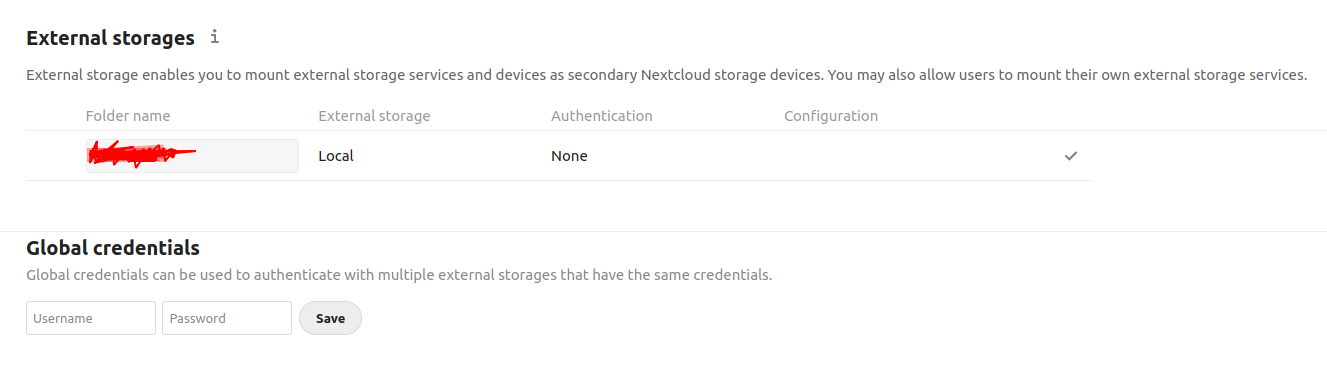Click the Authentication column header

pos(602,116)
